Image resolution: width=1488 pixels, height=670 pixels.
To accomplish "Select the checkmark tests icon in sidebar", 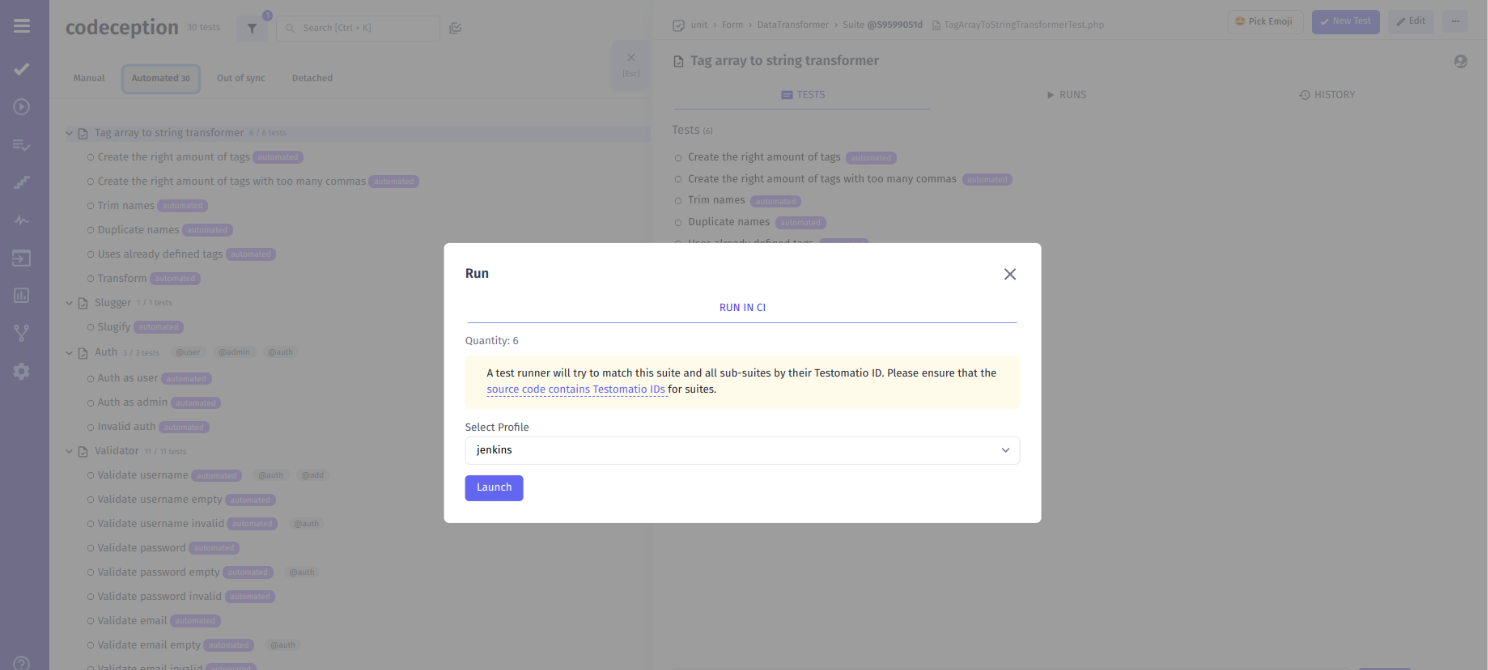I will [x=22, y=69].
